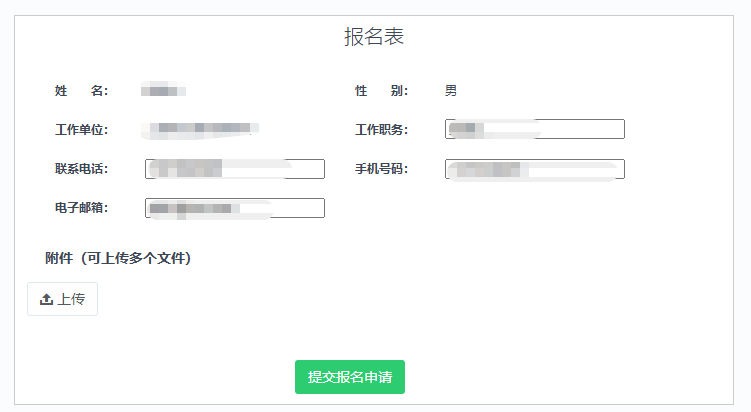The image size is (751, 412).
Task: Click the upload arrow icon
Action: (46, 299)
